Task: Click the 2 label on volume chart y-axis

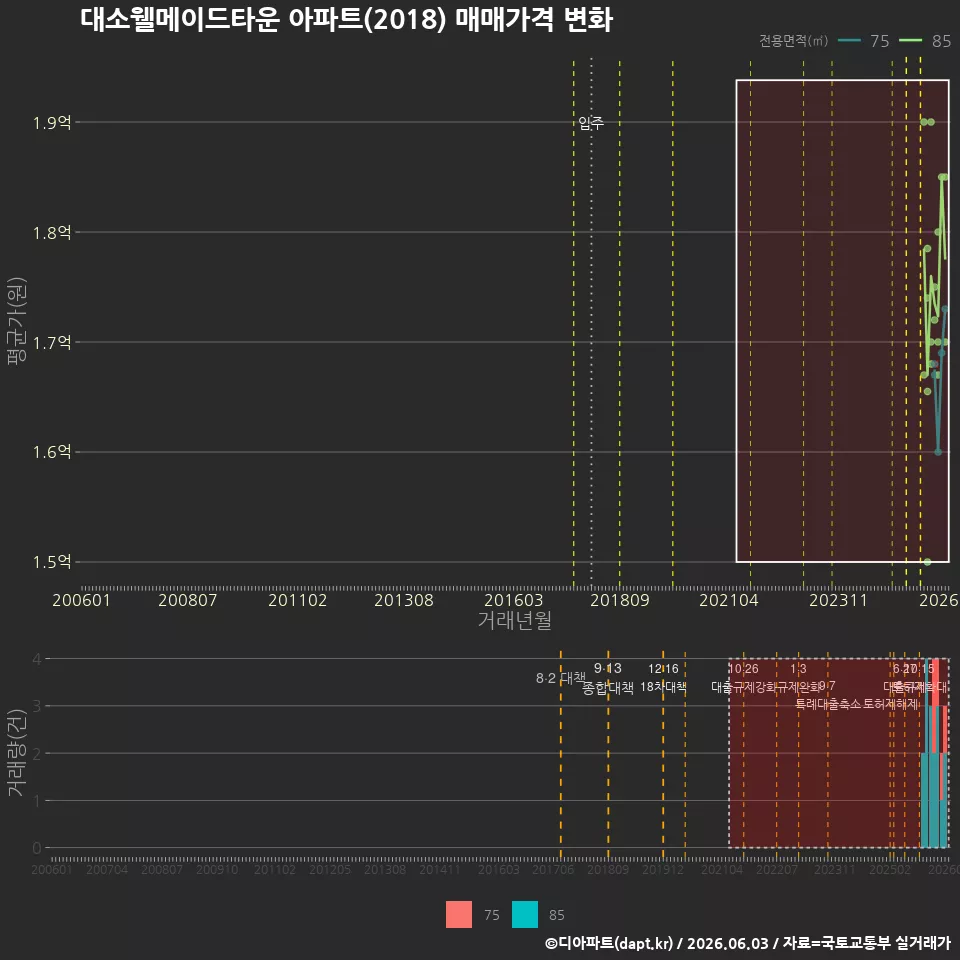Action: [x=37, y=753]
